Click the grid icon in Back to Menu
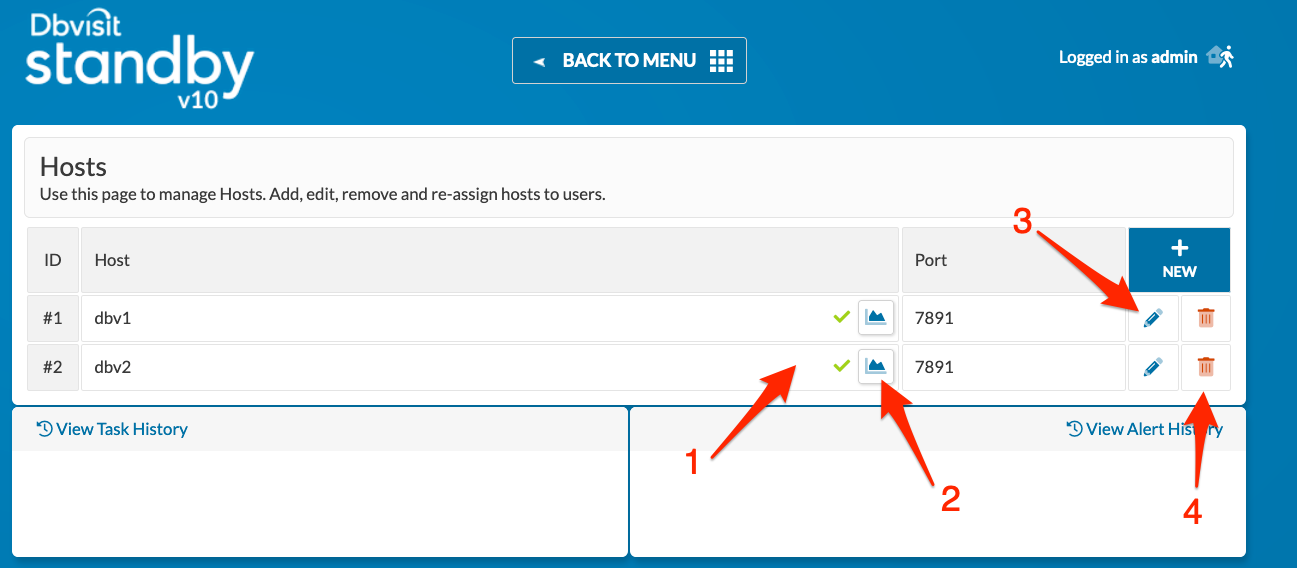1297x568 pixels. 721,61
